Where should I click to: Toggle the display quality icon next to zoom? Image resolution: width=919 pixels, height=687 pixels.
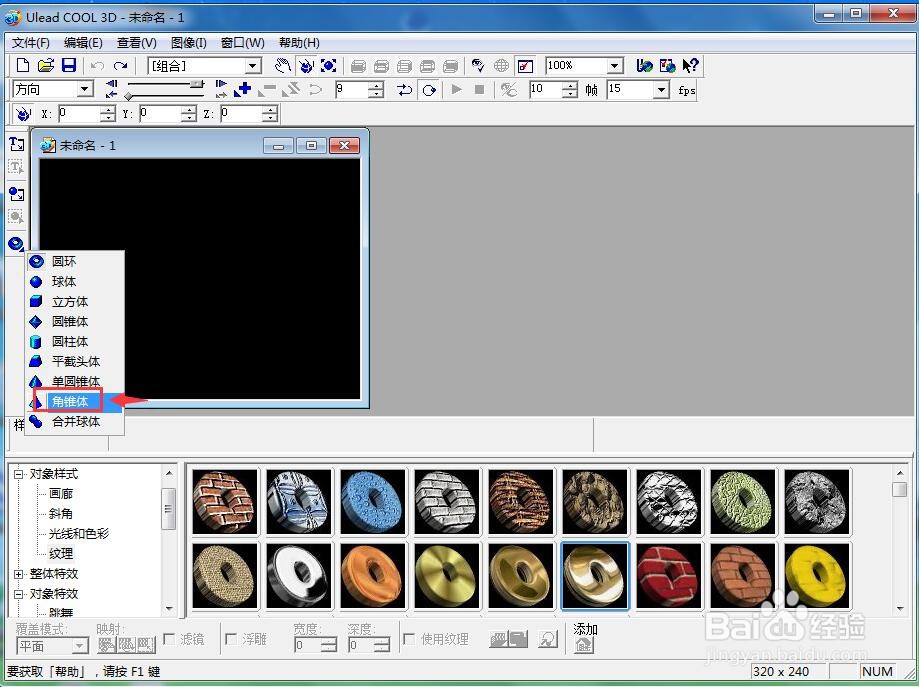pos(525,66)
